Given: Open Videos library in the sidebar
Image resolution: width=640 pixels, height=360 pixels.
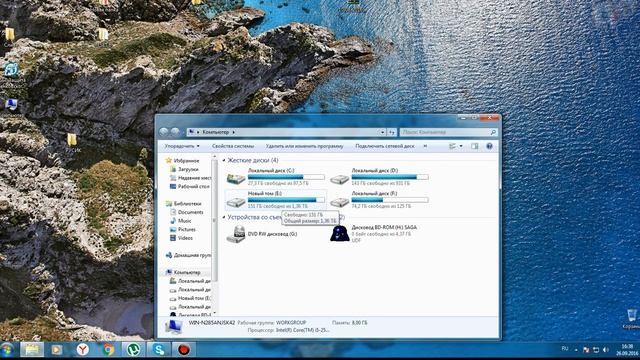Looking at the screenshot, I should click(185, 238).
